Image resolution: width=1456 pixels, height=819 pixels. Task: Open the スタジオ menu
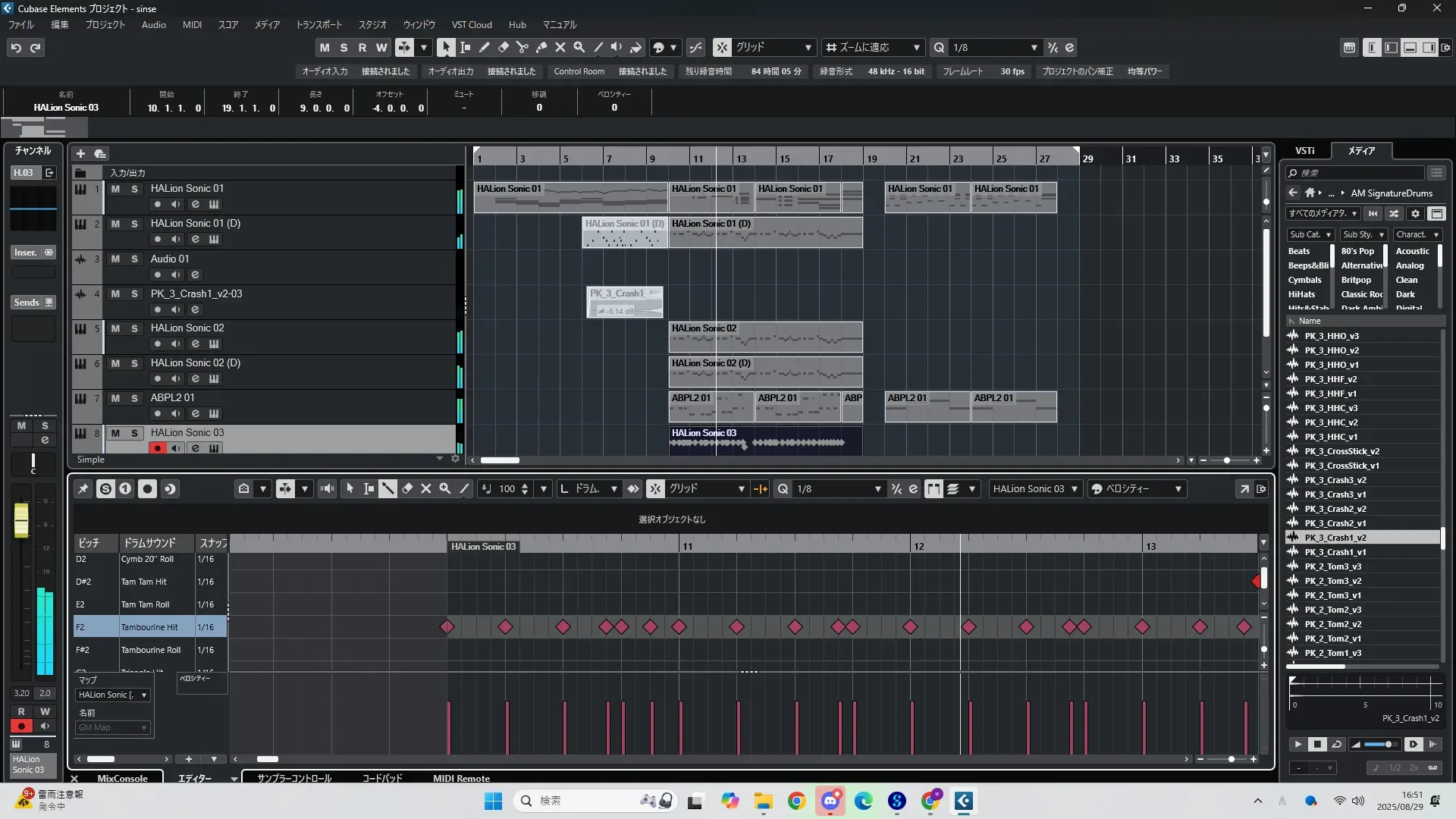372,24
